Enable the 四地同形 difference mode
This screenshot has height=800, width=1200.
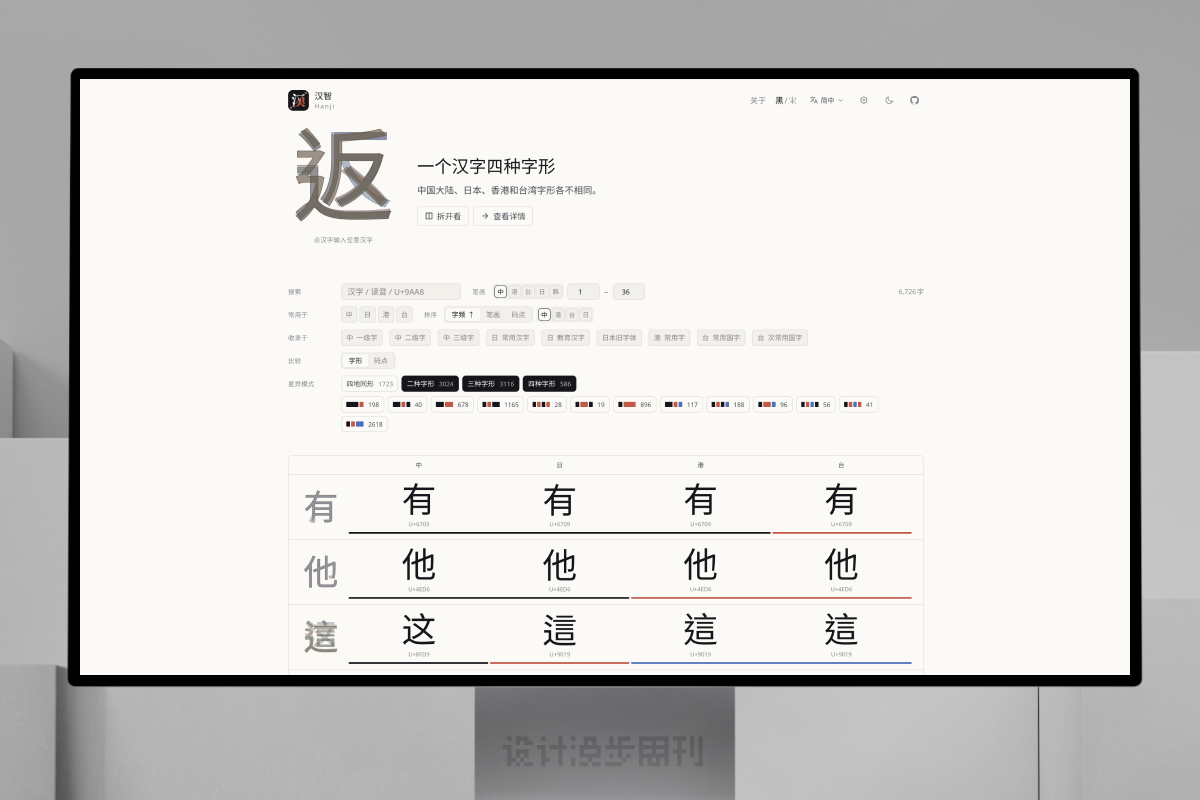pos(369,384)
